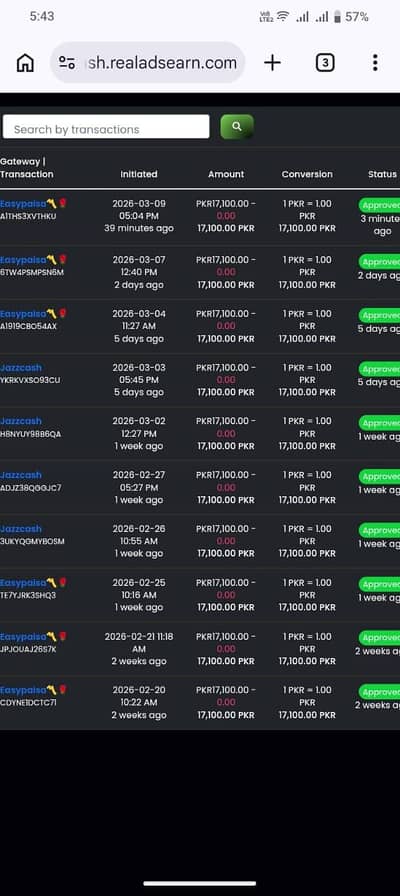Click the 2026-03-07 initiated date
Screen dimensions: 400x896
click(x=139, y=259)
